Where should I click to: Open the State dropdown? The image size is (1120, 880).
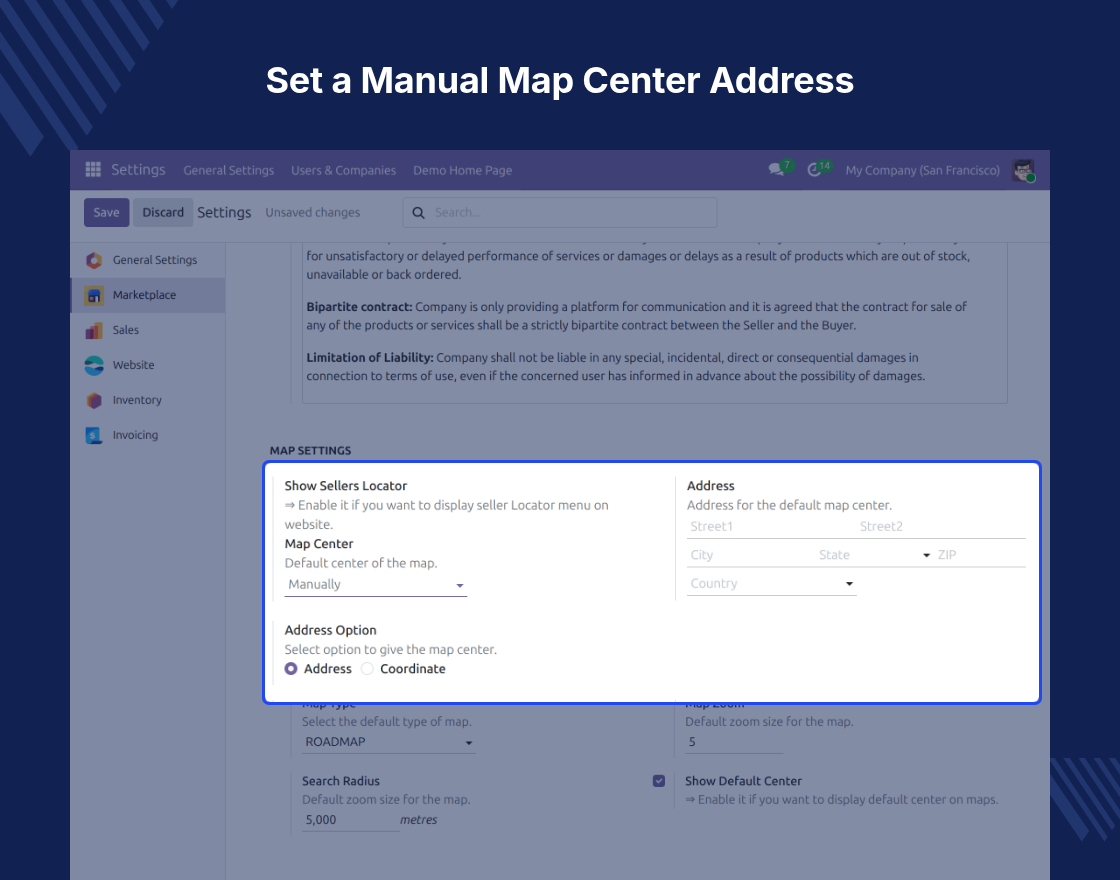874,555
